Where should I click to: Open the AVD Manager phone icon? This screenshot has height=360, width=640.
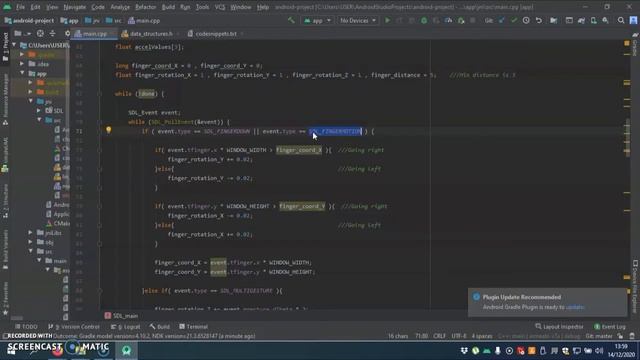[593, 20]
